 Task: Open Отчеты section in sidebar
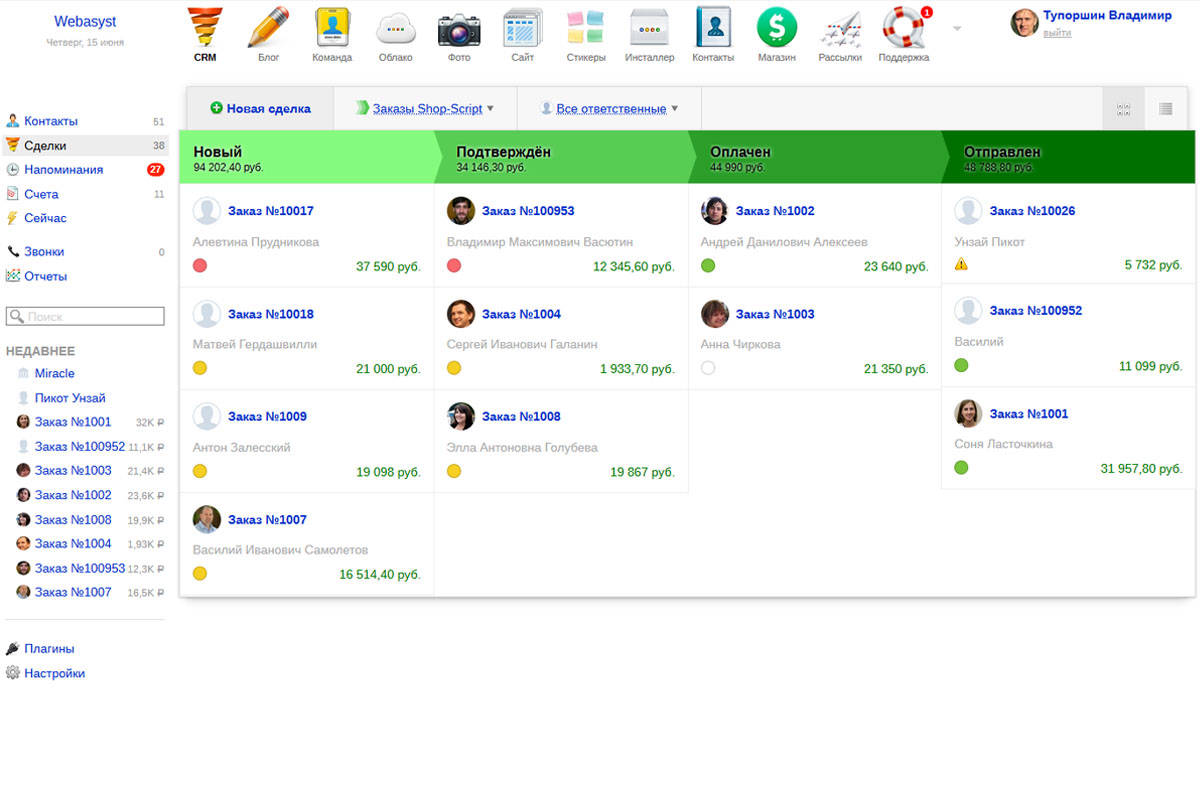coord(45,276)
